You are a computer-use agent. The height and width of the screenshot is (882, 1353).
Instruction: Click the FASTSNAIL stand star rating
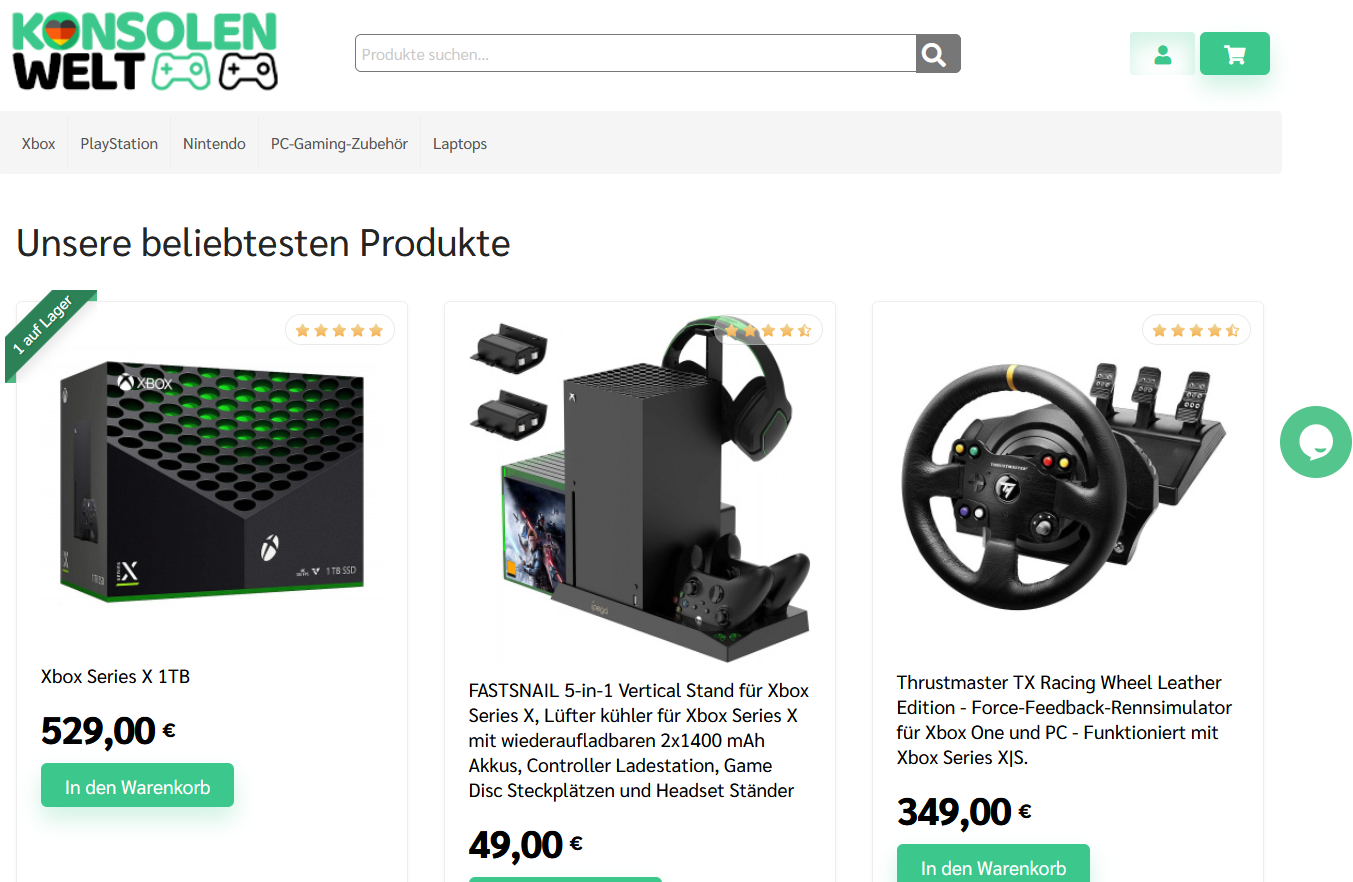tap(768, 330)
